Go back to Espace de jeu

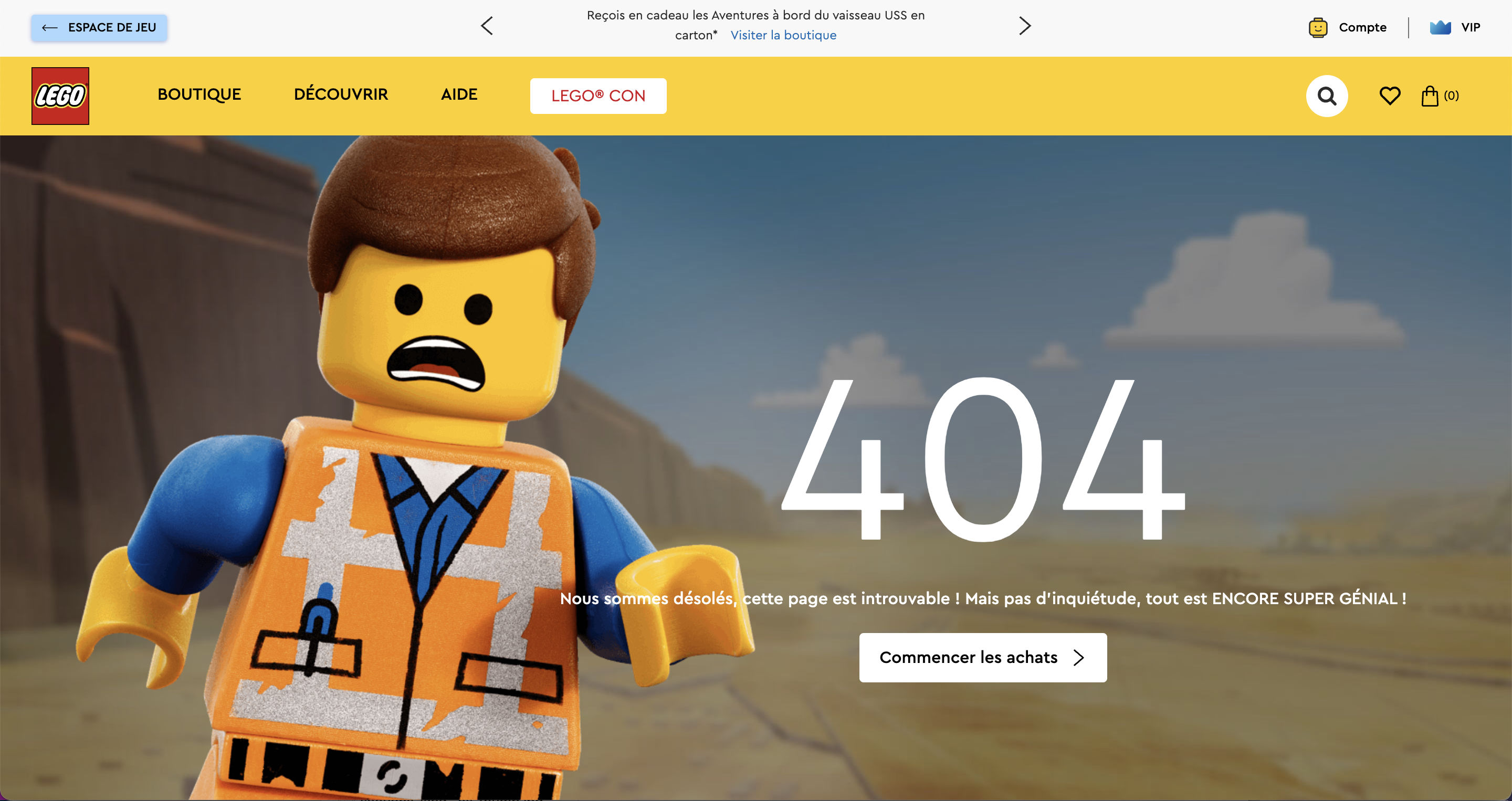[x=99, y=28]
